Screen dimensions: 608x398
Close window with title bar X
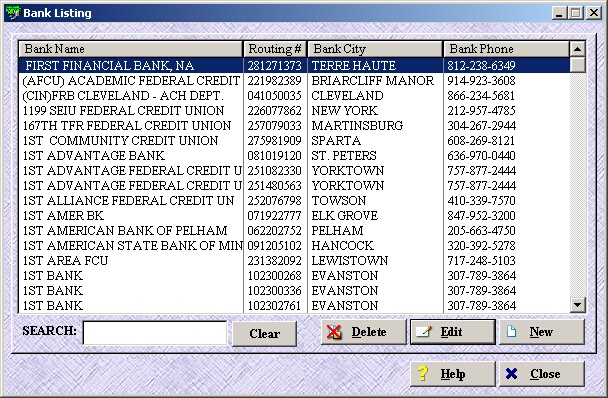click(594, 13)
